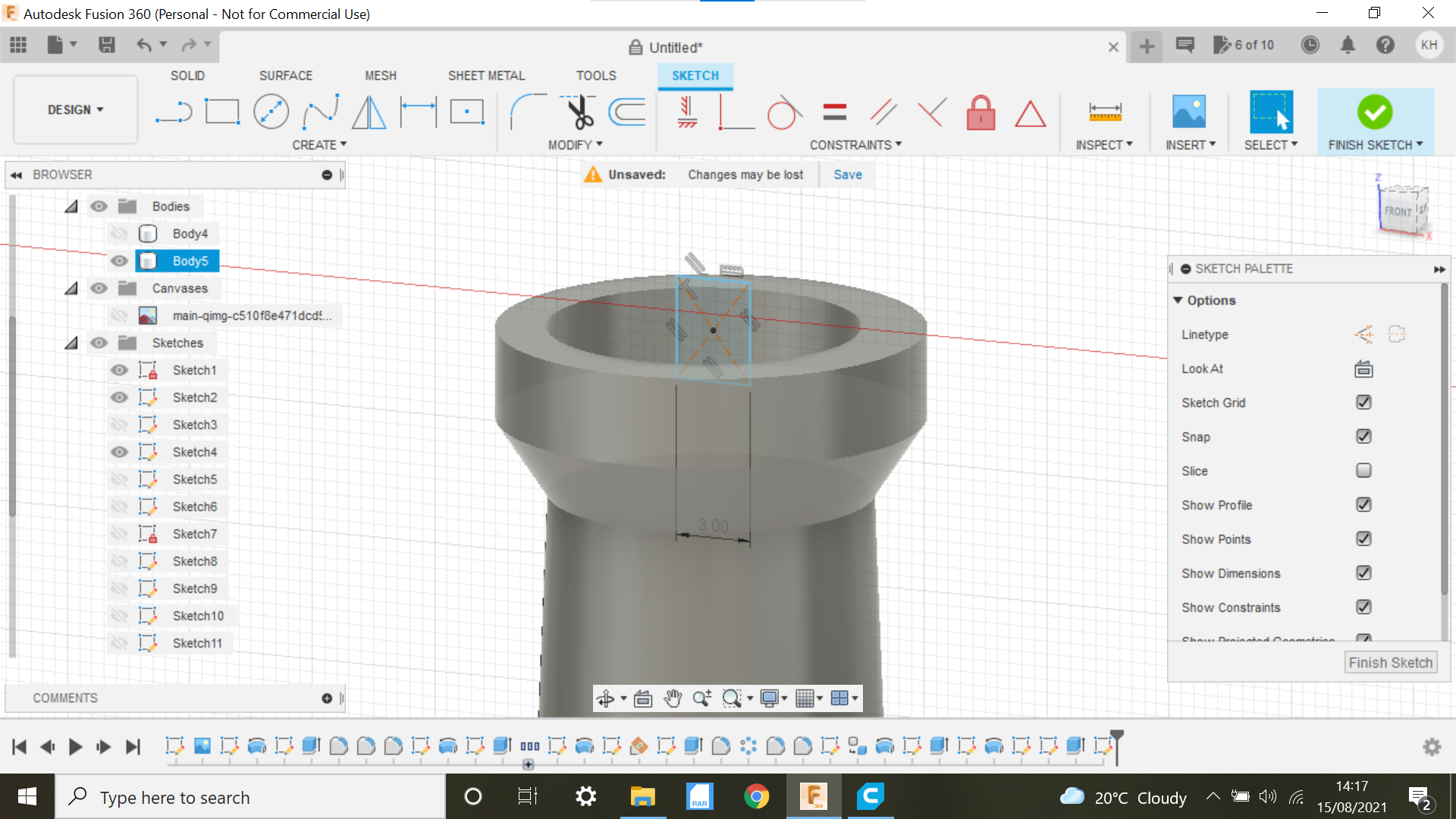The width and height of the screenshot is (1456, 819).
Task: Select Sketch11 in the browser
Action: click(197, 643)
